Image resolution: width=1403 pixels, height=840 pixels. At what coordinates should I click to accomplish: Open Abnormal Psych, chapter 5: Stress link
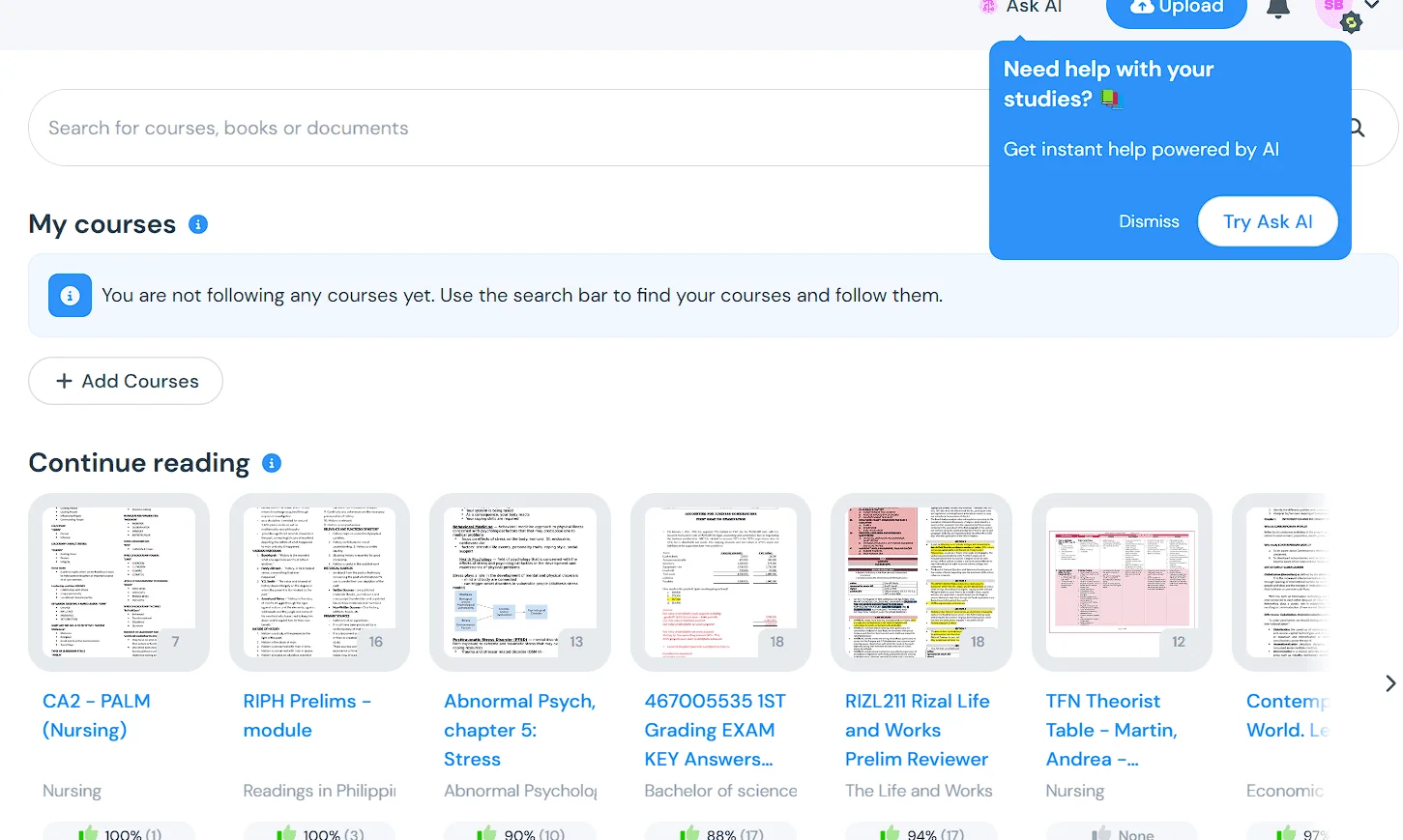(520, 730)
